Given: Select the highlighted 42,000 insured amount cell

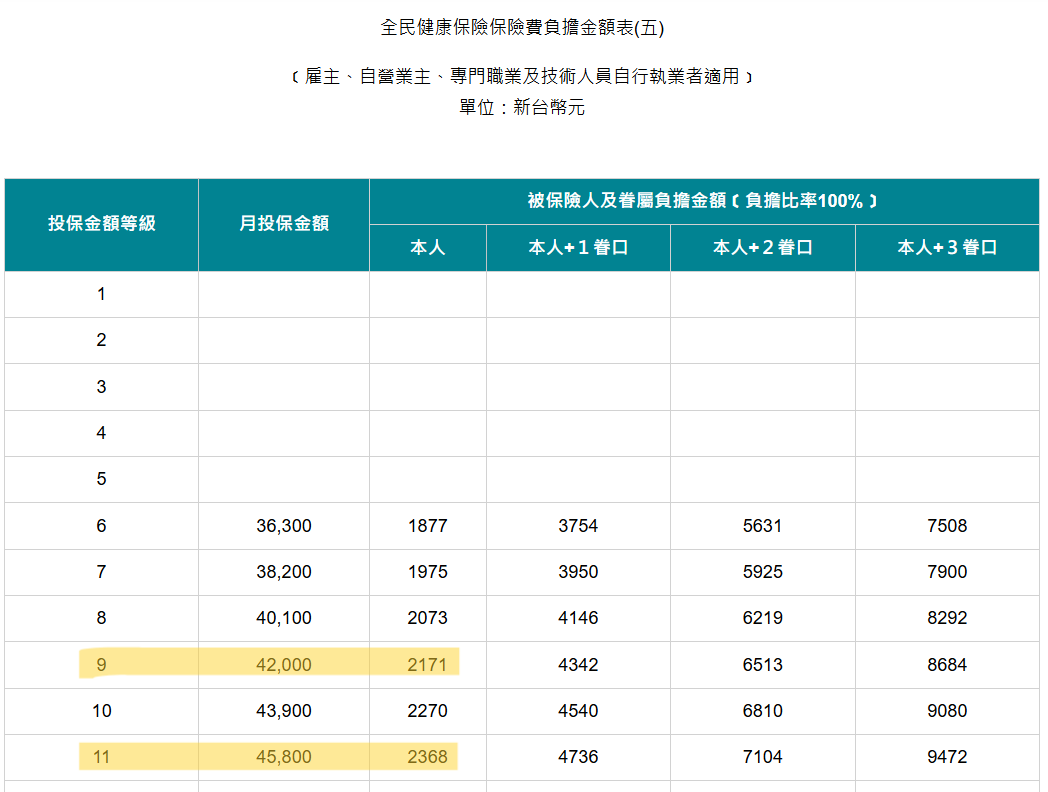Looking at the screenshot, I should point(283,665).
